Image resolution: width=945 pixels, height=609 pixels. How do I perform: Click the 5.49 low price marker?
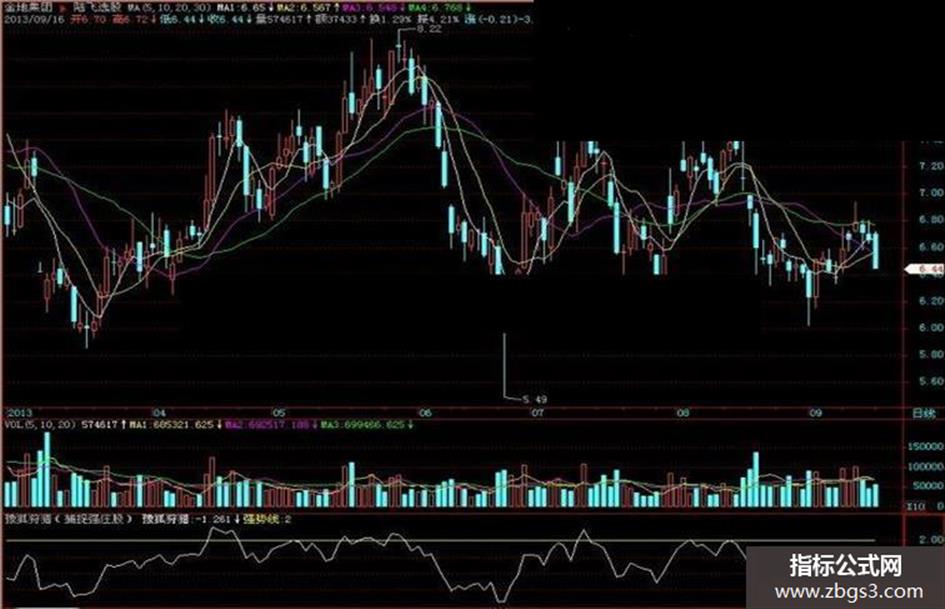tap(535, 399)
